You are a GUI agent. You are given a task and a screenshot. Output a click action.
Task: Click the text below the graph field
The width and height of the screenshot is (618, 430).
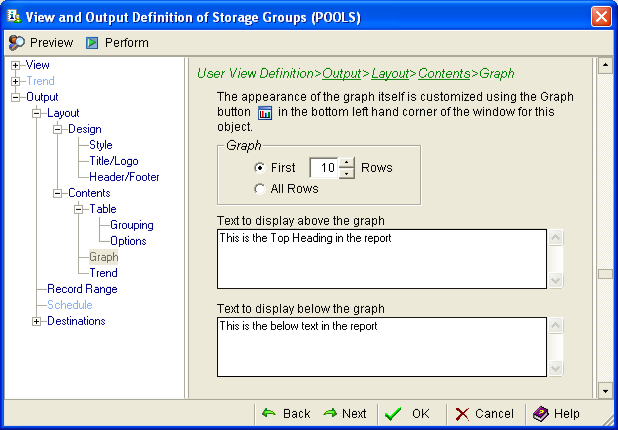pyautogui.click(x=382, y=347)
